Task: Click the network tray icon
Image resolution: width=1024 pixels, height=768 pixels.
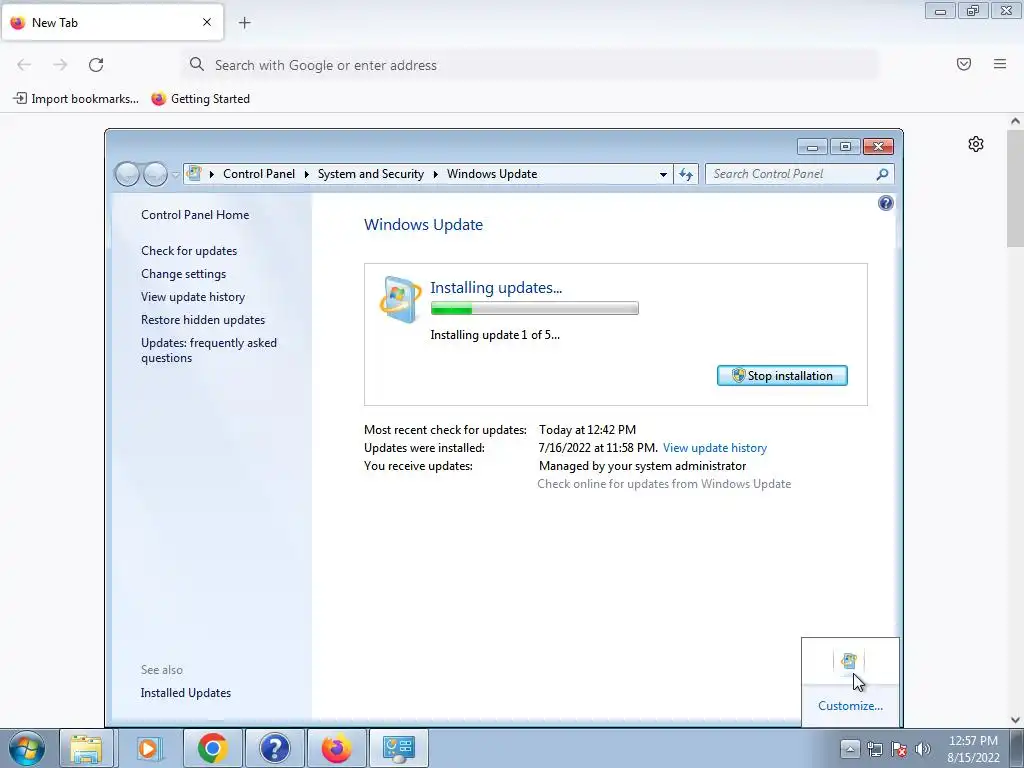Action: (x=874, y=749)
